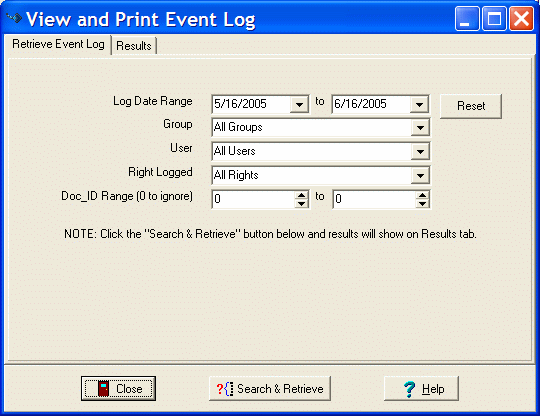Maximize the View and Print Event Log window
The width and height of the screenshot is (540, 416).
494,19
